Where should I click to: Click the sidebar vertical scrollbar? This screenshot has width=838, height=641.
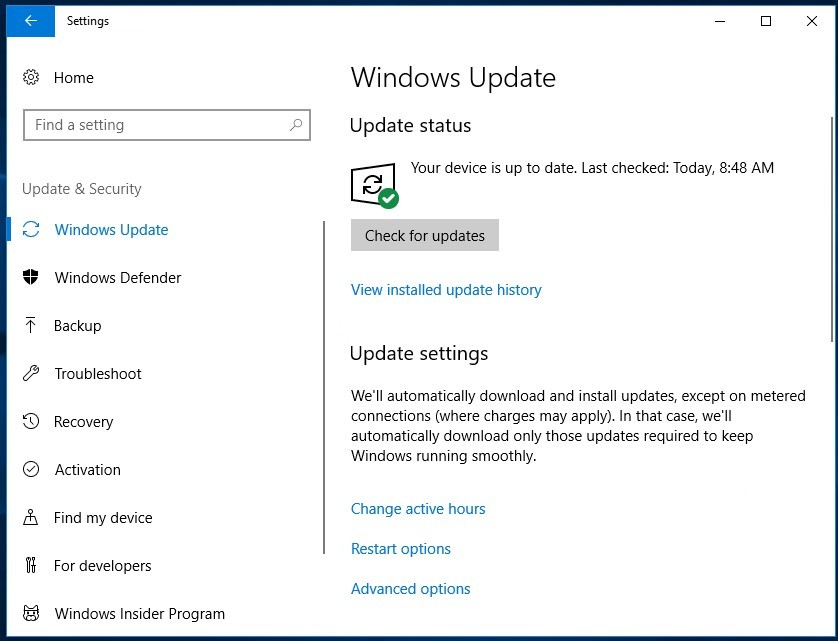(324, 388)
